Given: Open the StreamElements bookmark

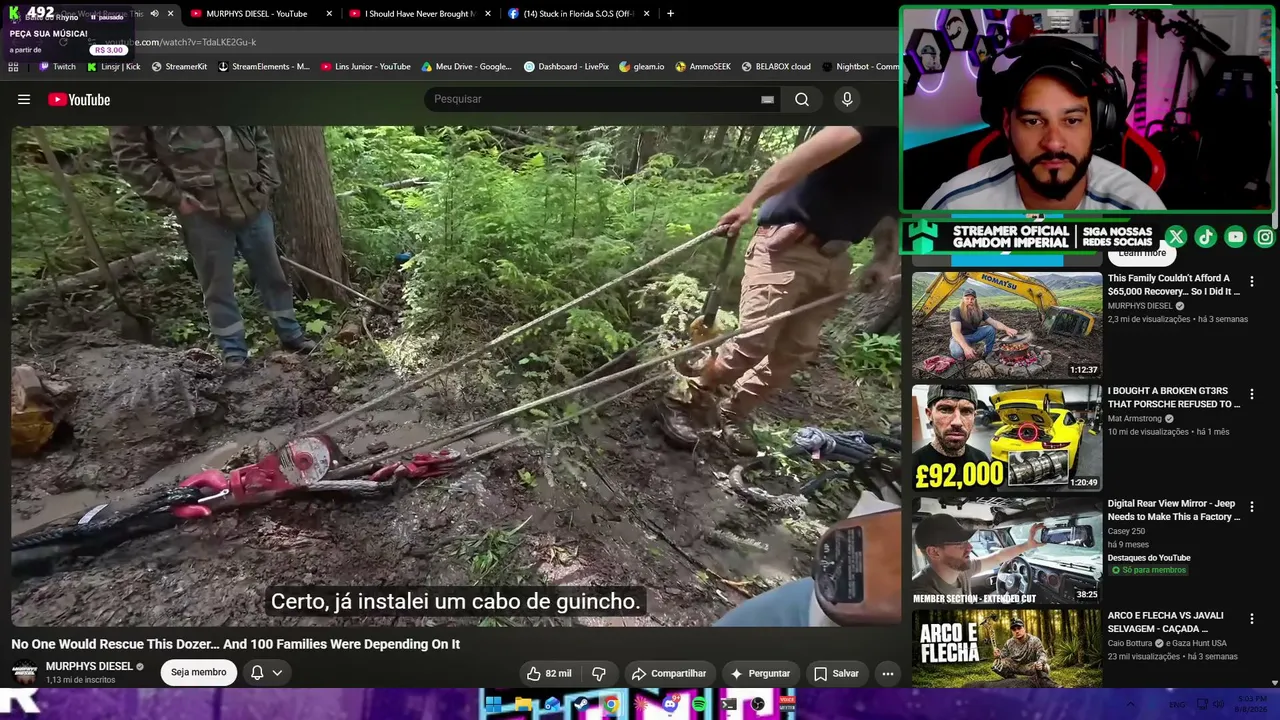Looking at the screenshot, I should click(263, 67).
